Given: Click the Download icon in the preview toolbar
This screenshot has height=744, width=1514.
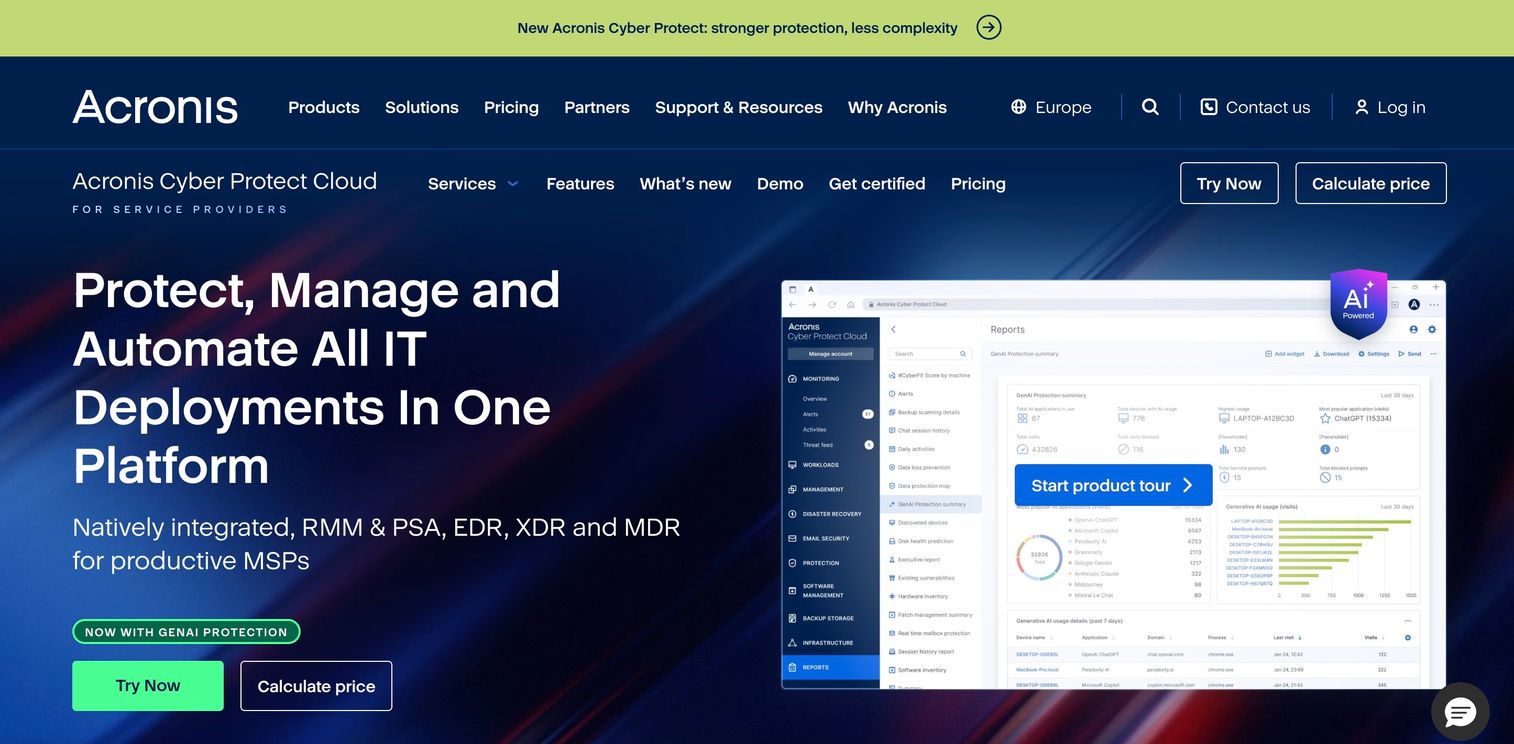Looking at the screenshot, I should coord(1317,354).
